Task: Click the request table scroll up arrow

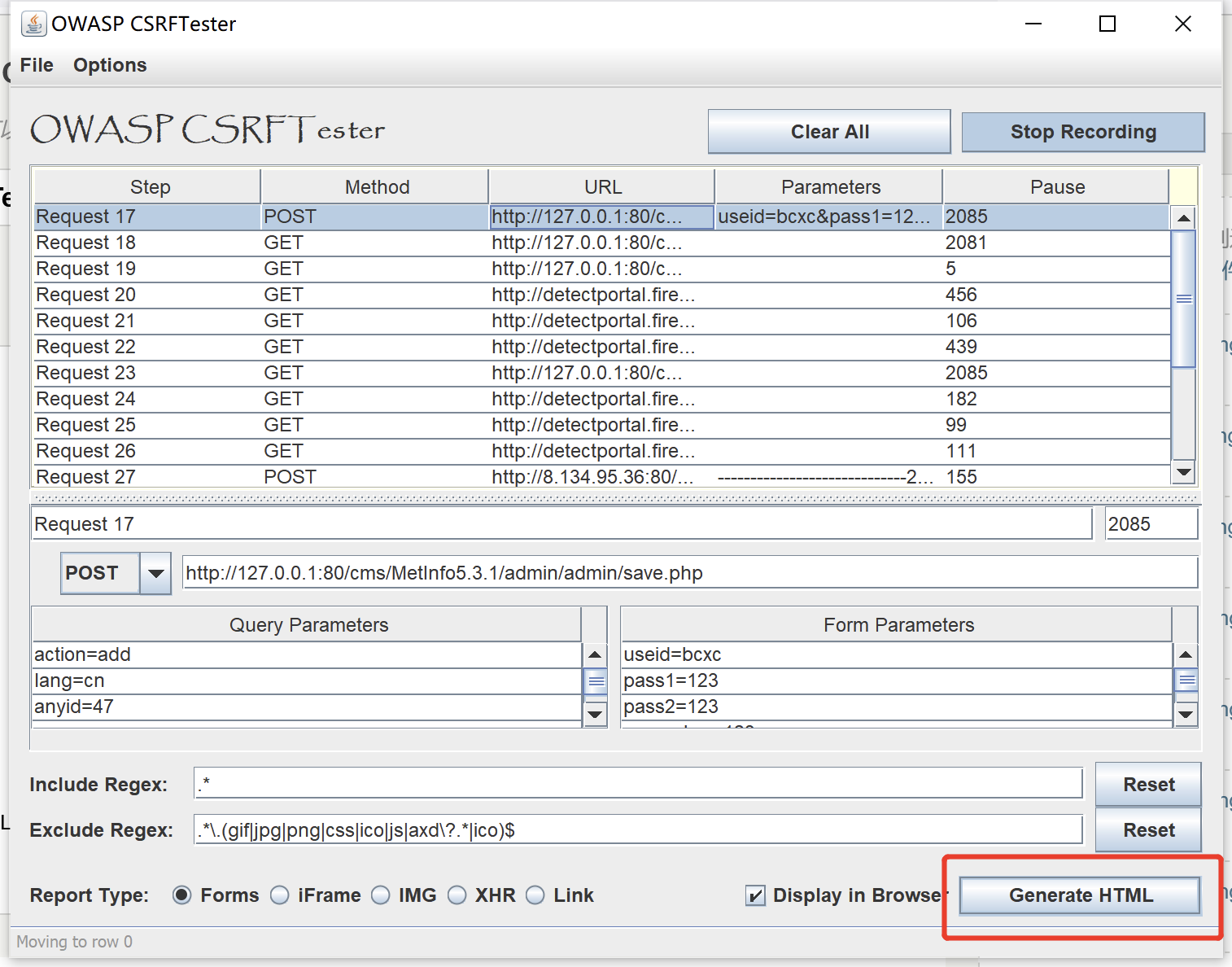Action: (1184, 217)
